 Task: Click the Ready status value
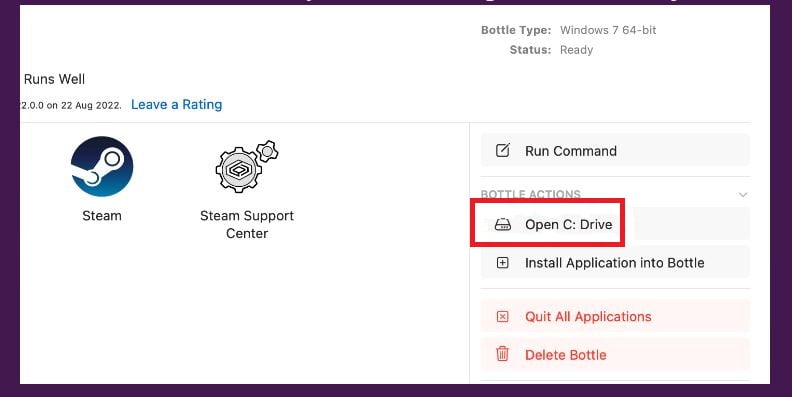(x=576, y=50)
